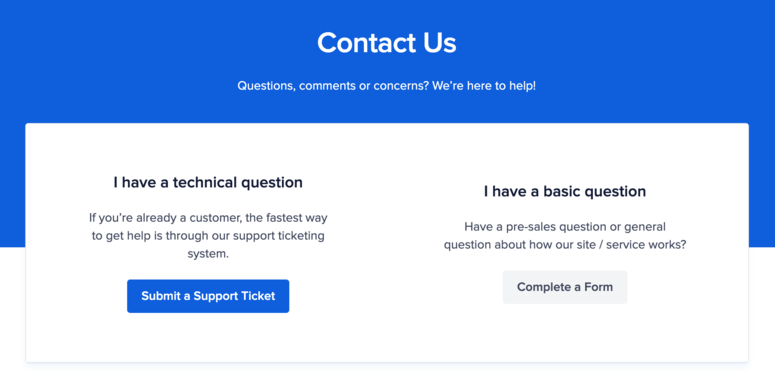Click the "If you're already a customer" text line
Image resolution: width=775 pixels, height=383 pixels.
[208, 217]
